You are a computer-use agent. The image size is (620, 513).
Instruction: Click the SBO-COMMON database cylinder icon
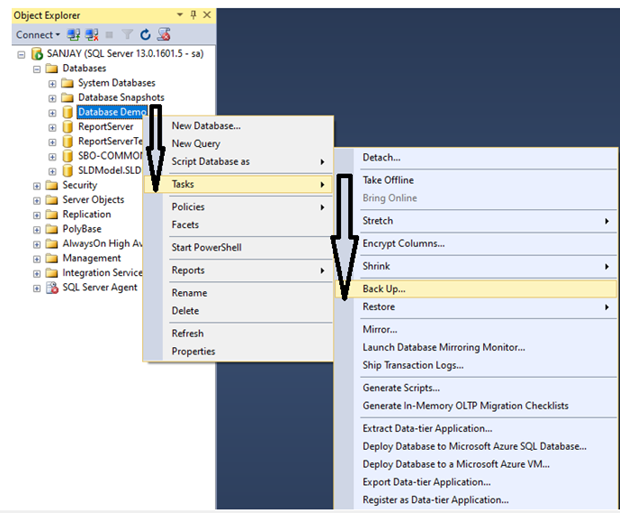(x=68, y=156)
